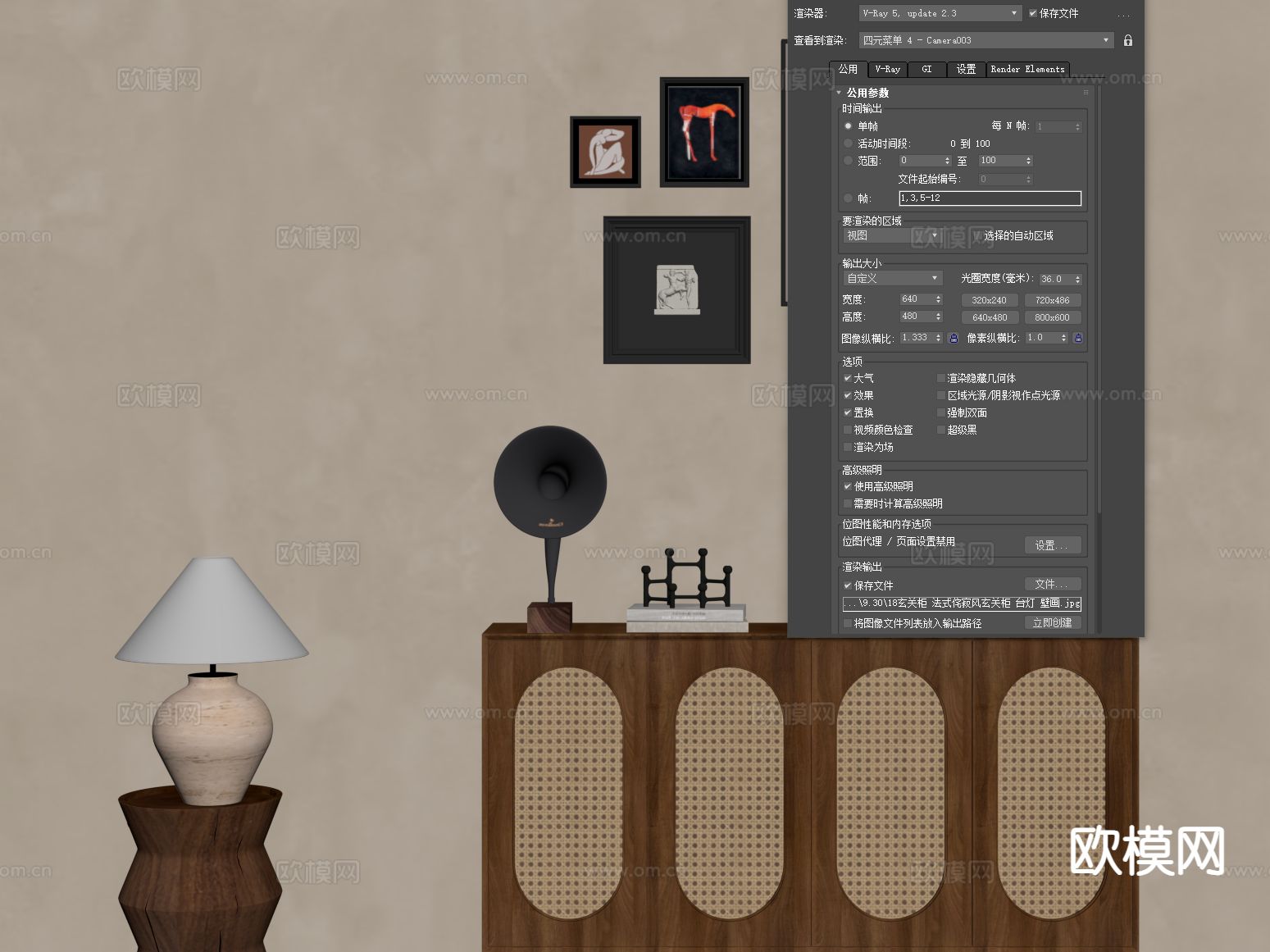Enable the 强制双面 force two-sided checkbox
This screenshot has height=952, width=1270.
[941, 412]
